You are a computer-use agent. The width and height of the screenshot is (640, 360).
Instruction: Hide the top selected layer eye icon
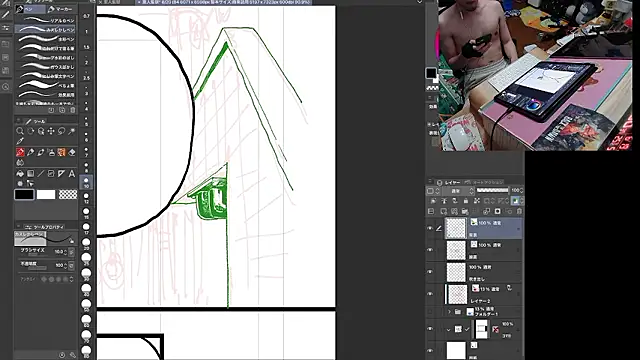(x=430, y=229)
